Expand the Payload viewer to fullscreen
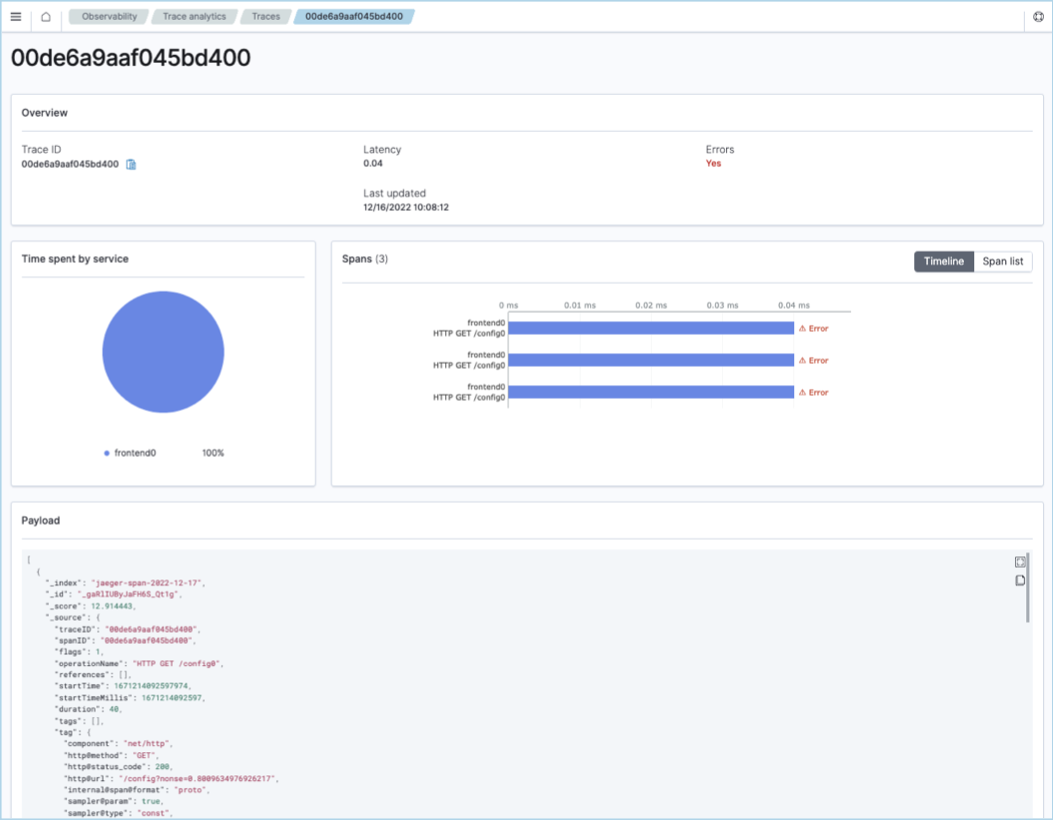 (1019, 561)
